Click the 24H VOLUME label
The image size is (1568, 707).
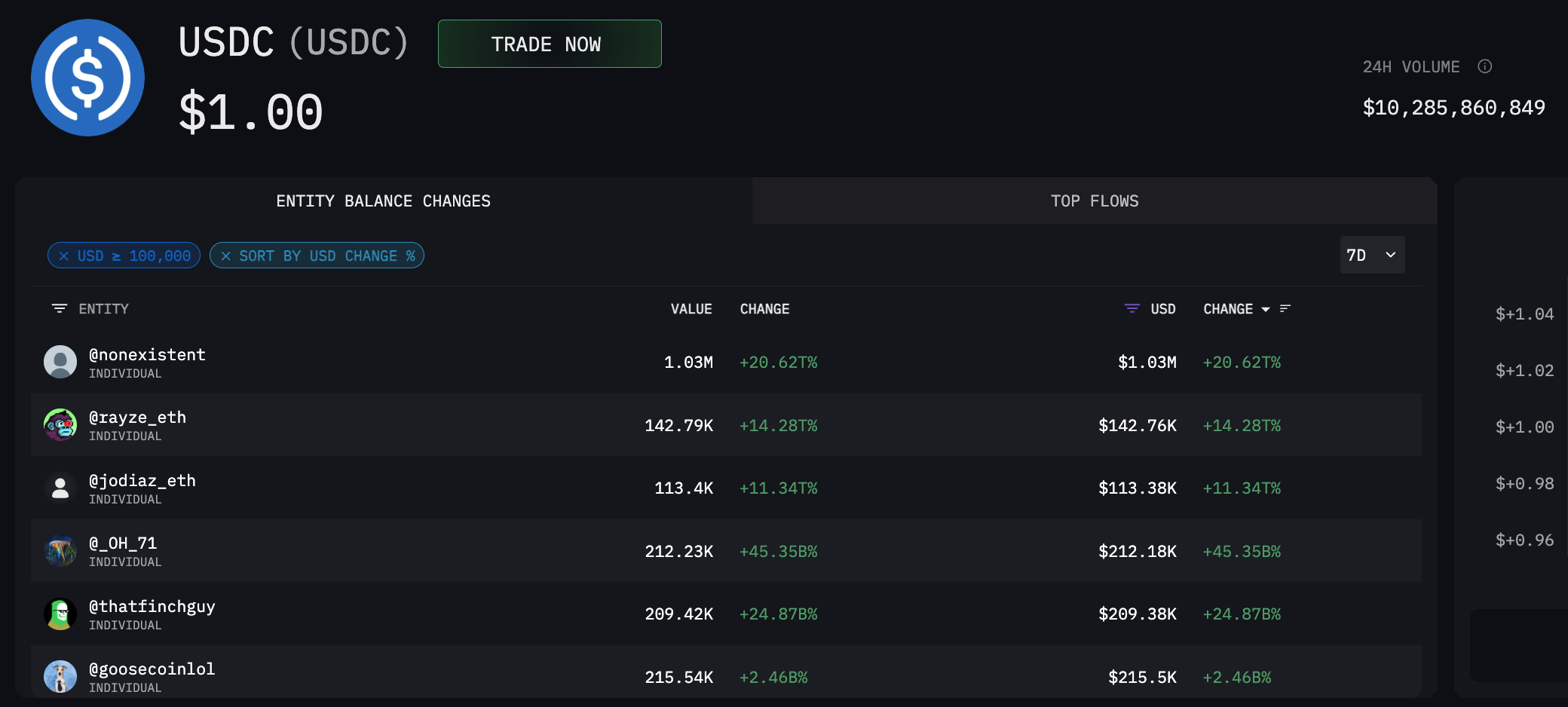pos(1411,67)
